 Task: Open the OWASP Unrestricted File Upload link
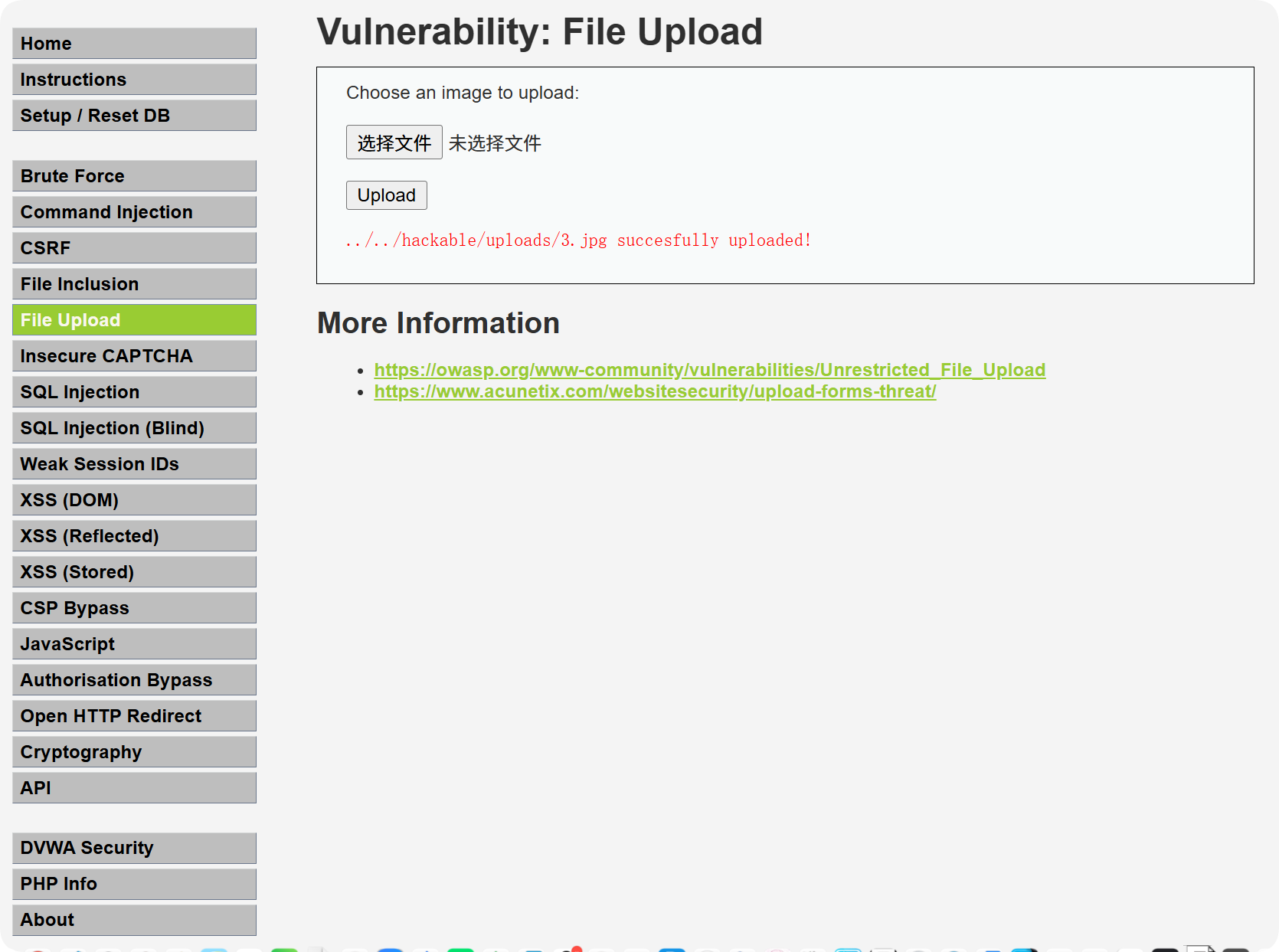[x=709, y=370]
